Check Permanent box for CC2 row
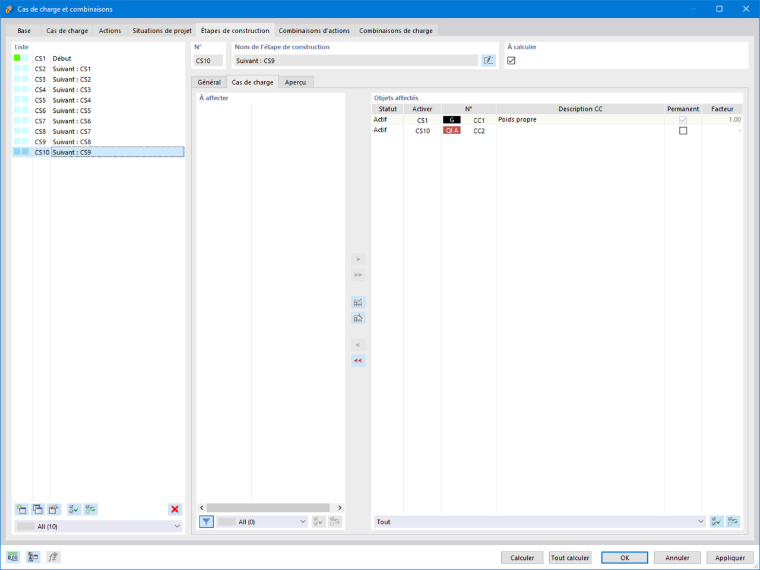The image size is (760, 570). coord(683,131)
